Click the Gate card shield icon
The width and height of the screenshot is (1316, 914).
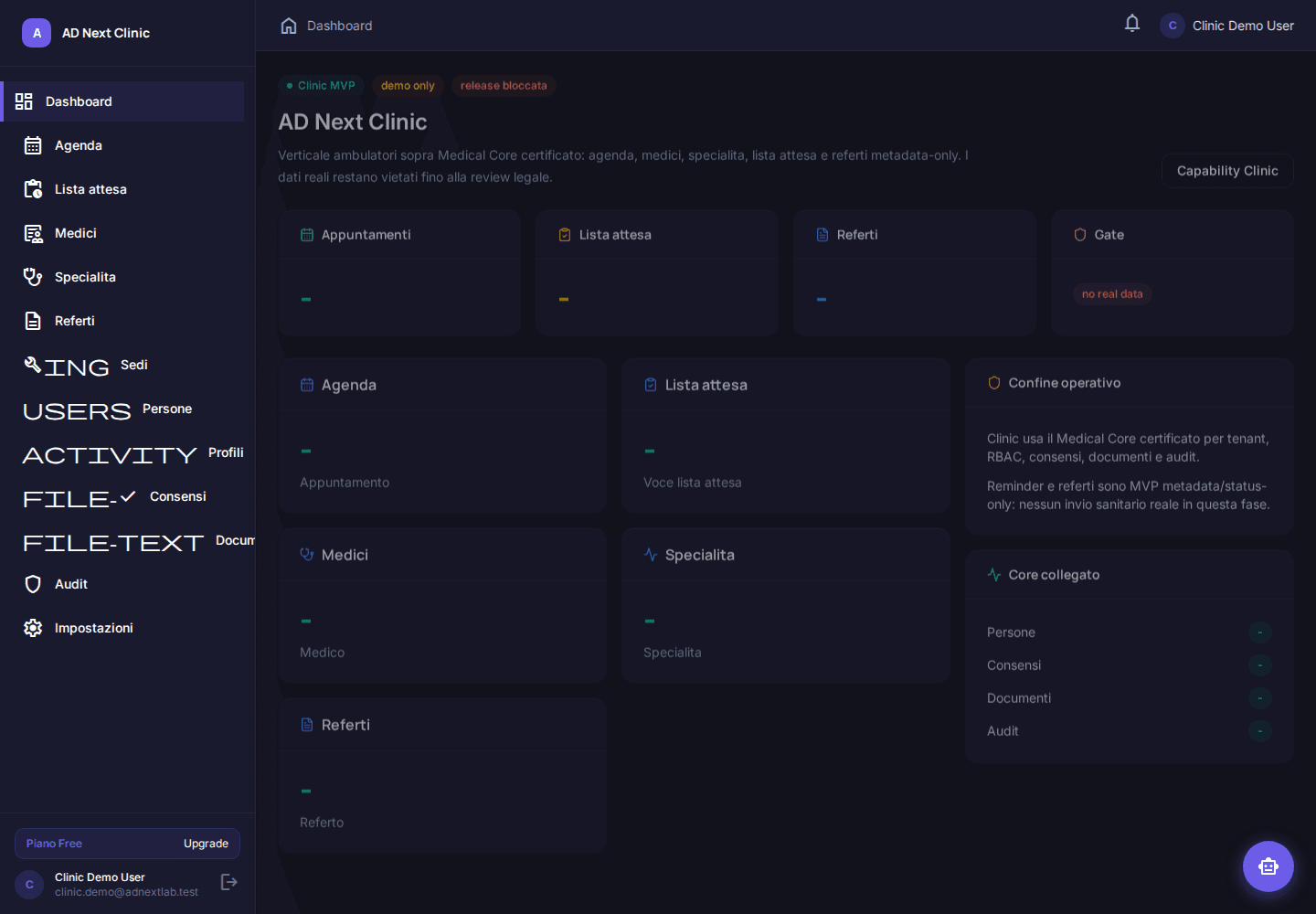pyautogui.click(x=1080, y=235)
